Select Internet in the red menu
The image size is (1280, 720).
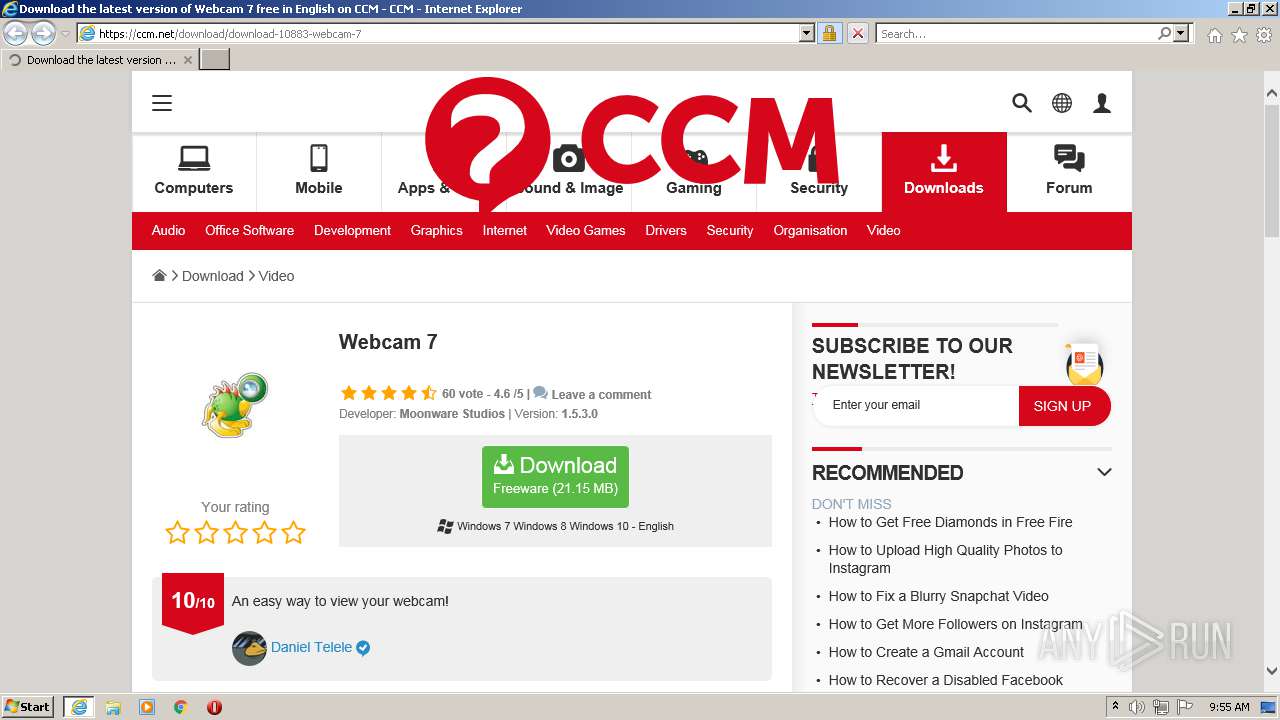pos(504,230)
